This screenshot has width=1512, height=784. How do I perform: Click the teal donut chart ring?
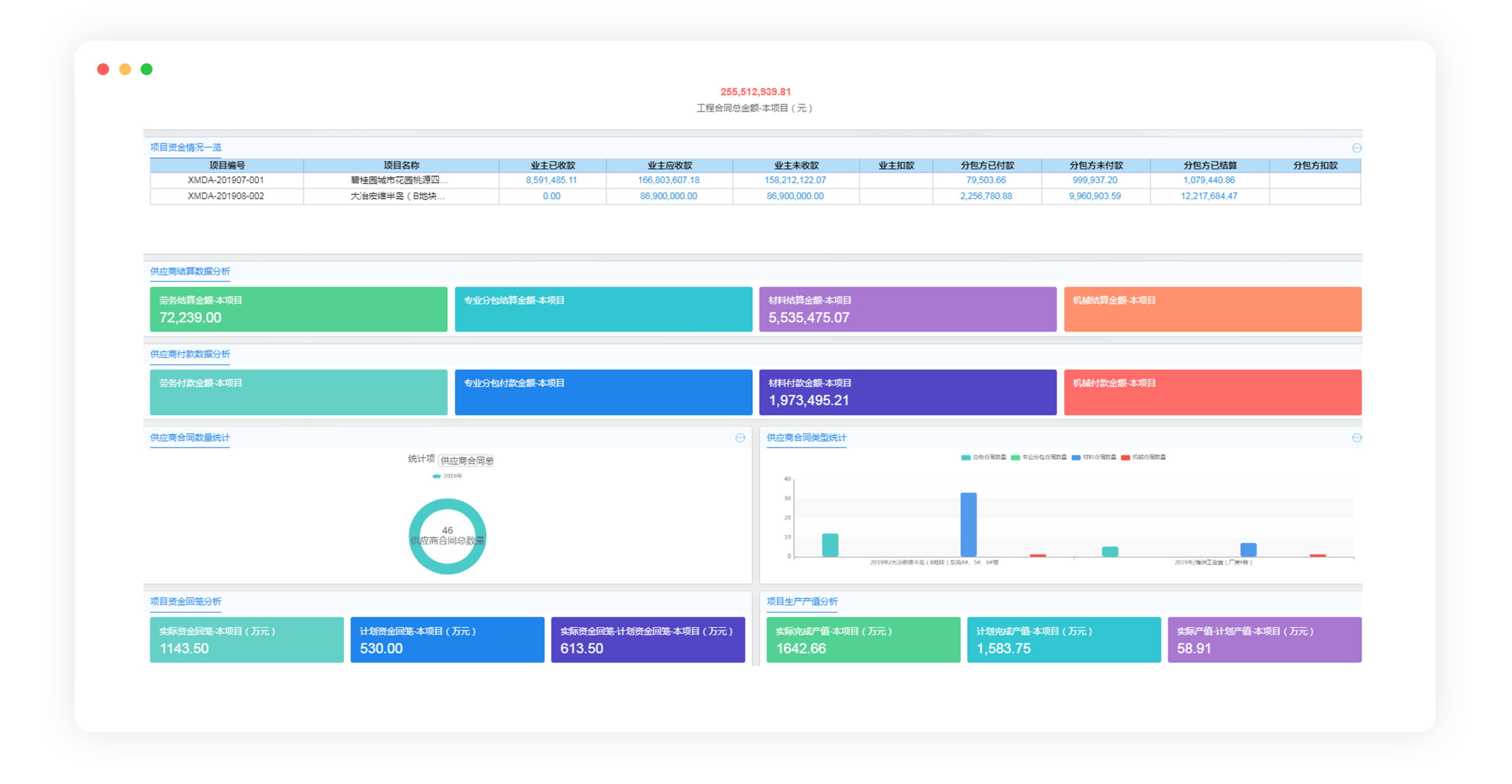pos(447,504)
